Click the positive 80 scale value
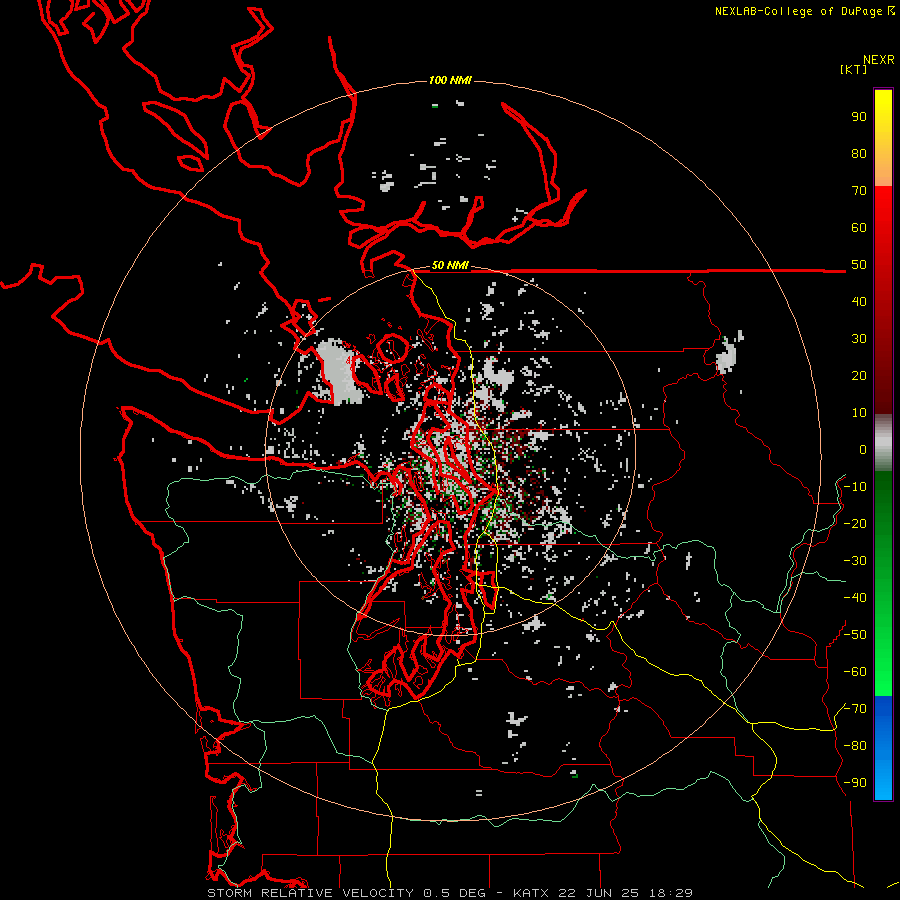 [859, 153]
